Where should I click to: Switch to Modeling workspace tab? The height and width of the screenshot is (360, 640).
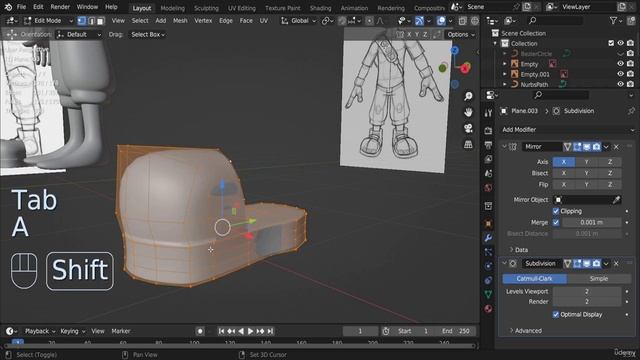[x=173, y=8]
